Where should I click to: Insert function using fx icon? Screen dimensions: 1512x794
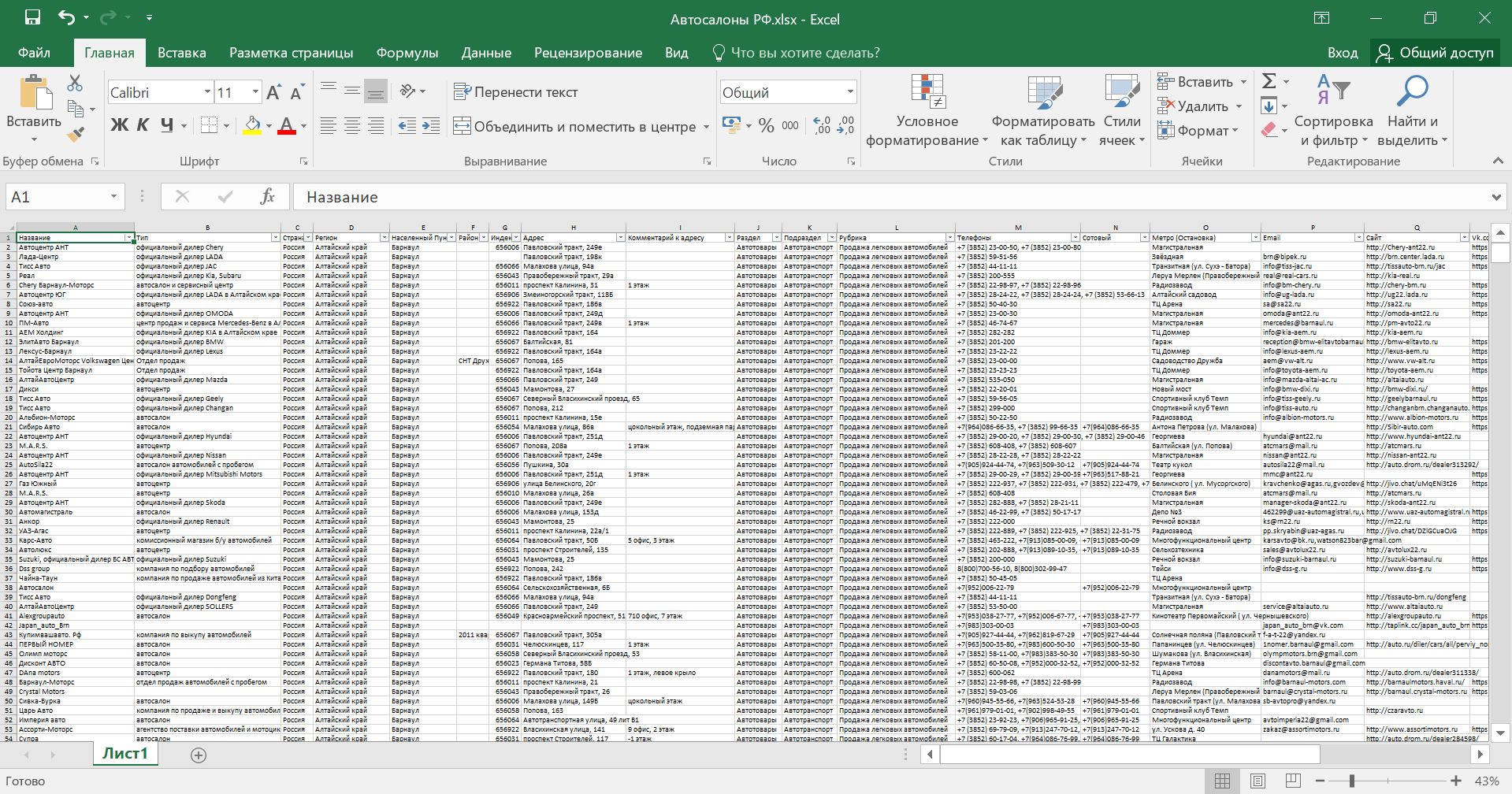(x=267, y=197)
